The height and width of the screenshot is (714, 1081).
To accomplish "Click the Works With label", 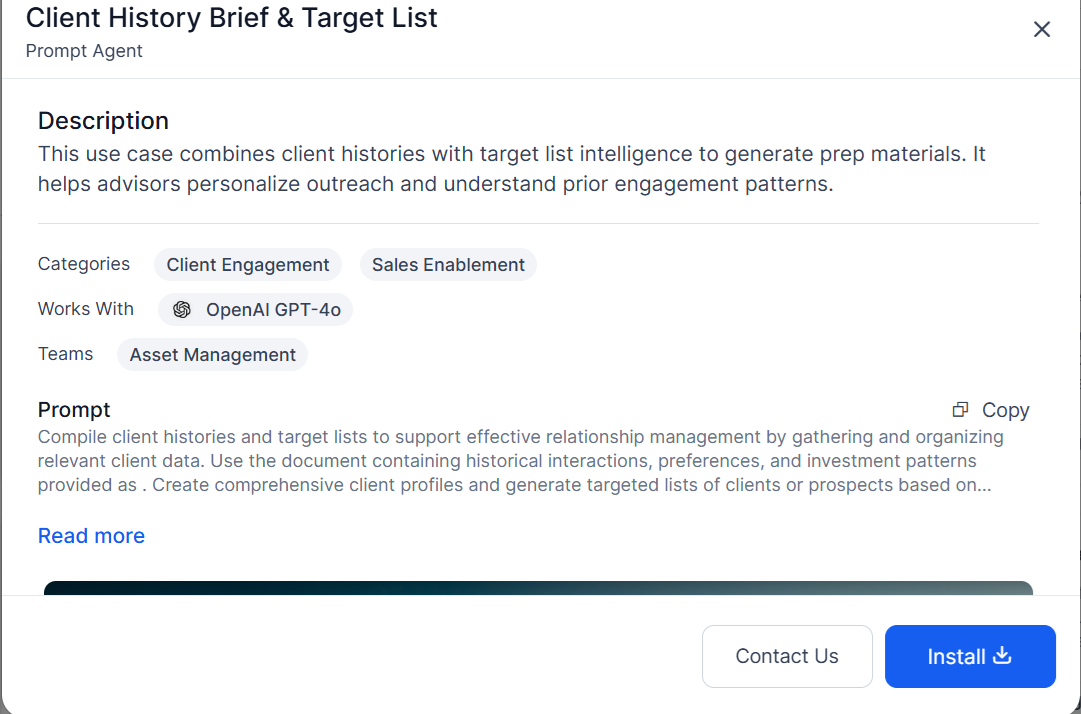I will pos(86,309).
